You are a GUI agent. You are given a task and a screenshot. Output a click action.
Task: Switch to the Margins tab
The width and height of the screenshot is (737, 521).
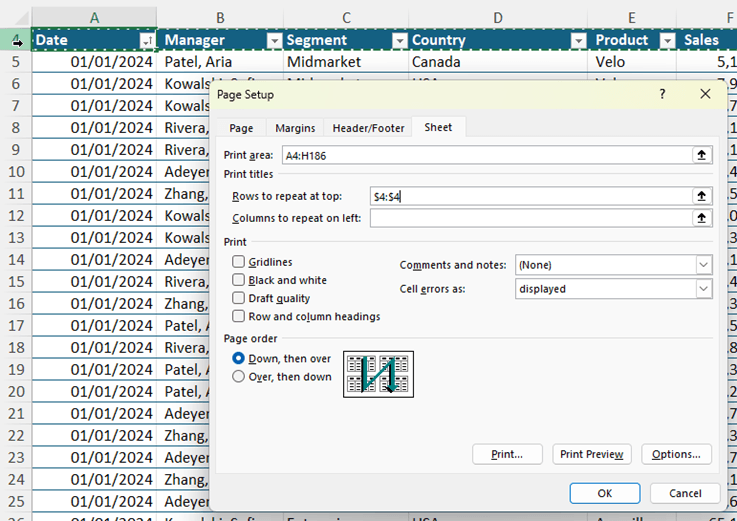pos(295,128)
